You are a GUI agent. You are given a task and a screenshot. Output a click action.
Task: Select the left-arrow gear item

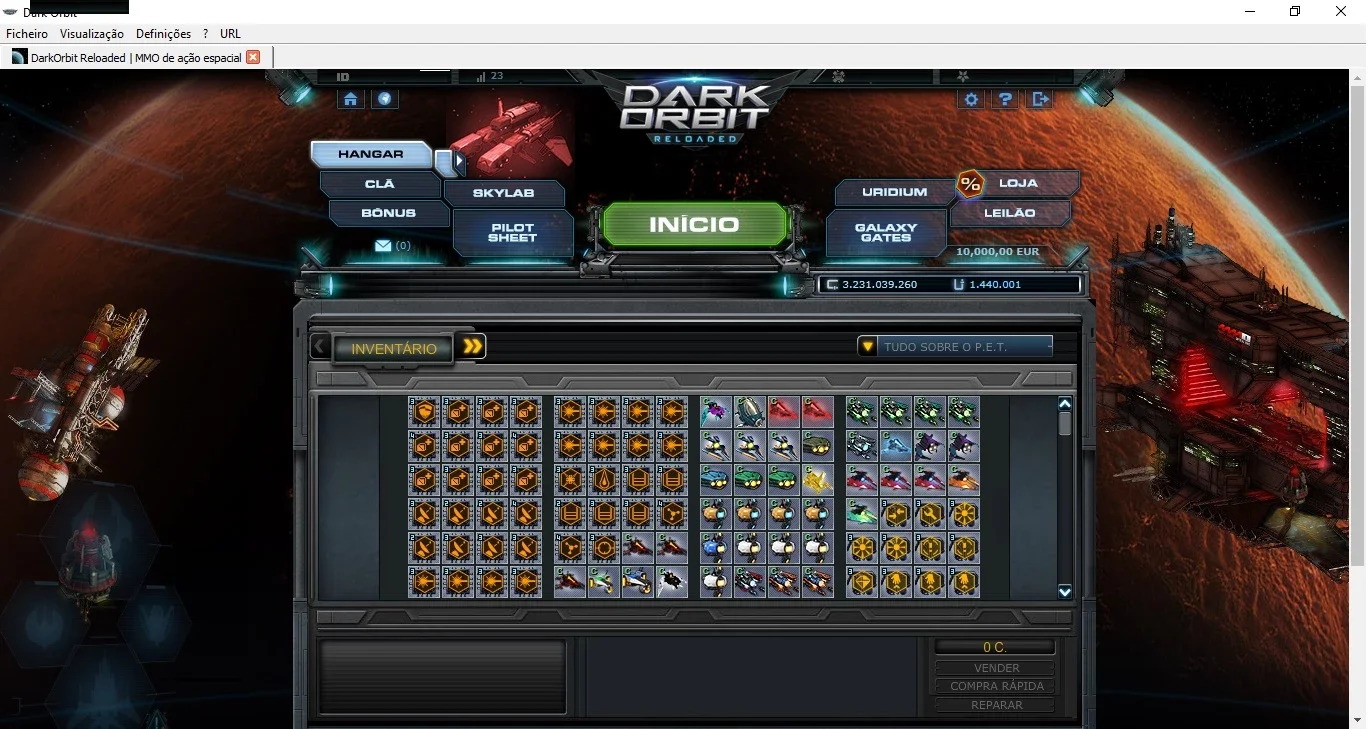click(896, 514)
